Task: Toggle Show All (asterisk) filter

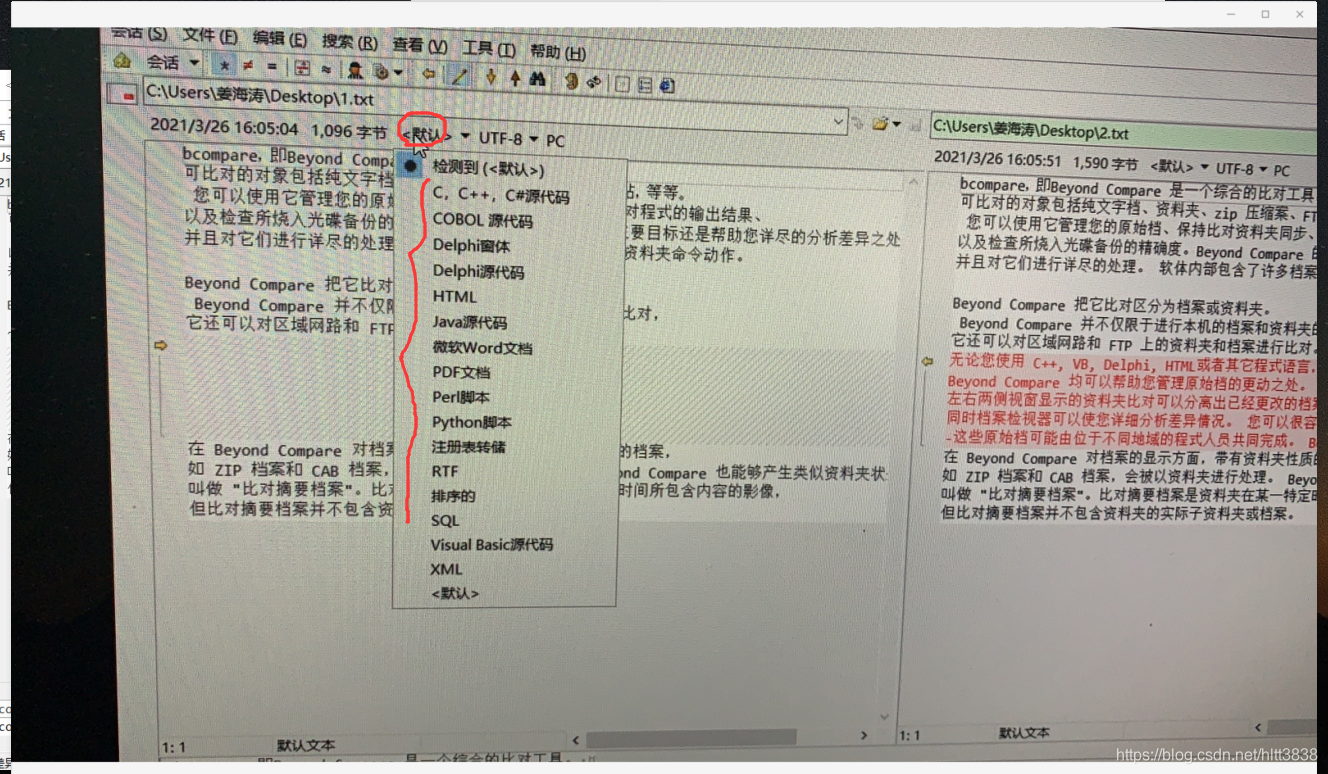Action: (225, 66)
